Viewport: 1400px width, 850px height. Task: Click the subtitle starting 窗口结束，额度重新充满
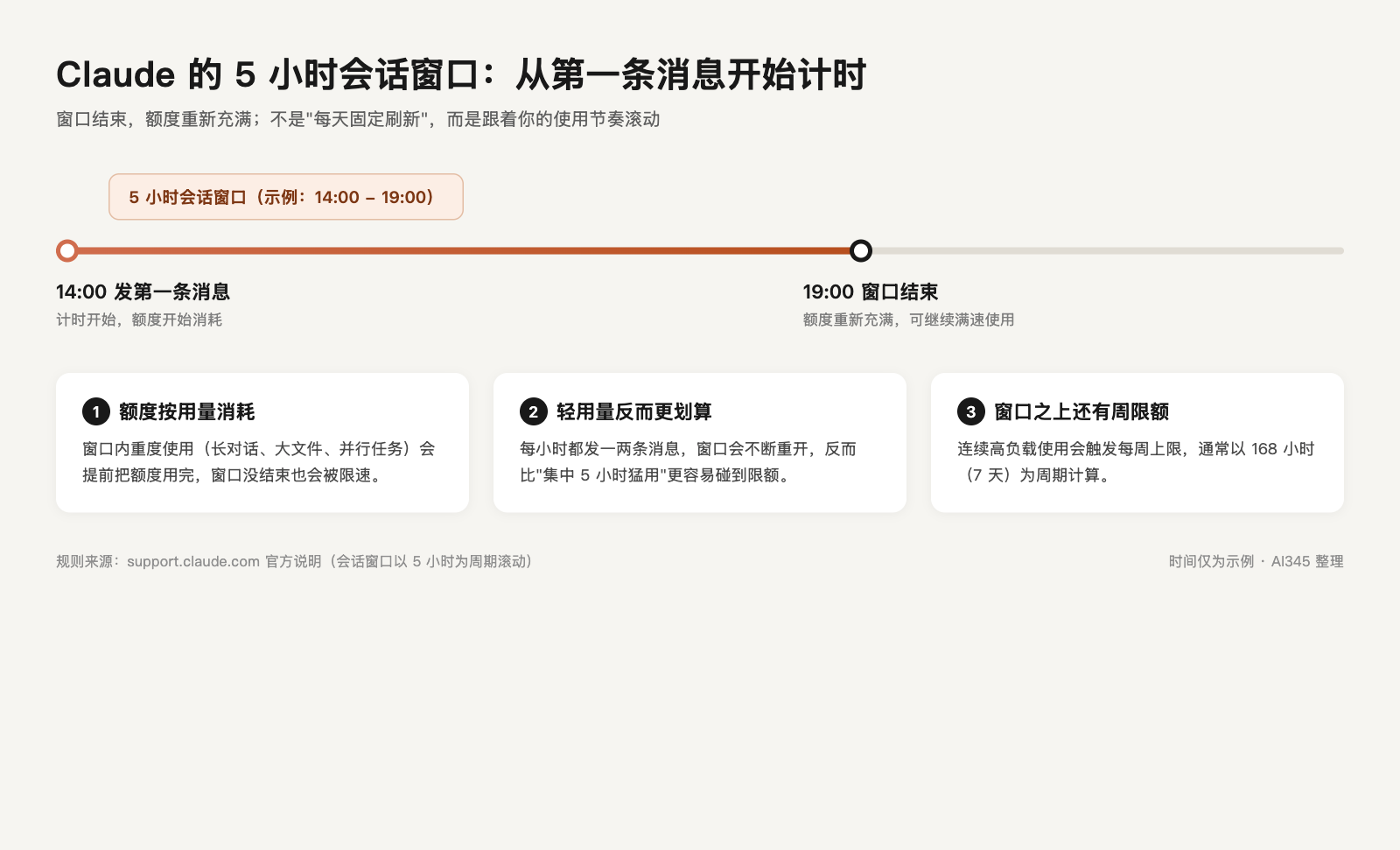click(358, 119)
